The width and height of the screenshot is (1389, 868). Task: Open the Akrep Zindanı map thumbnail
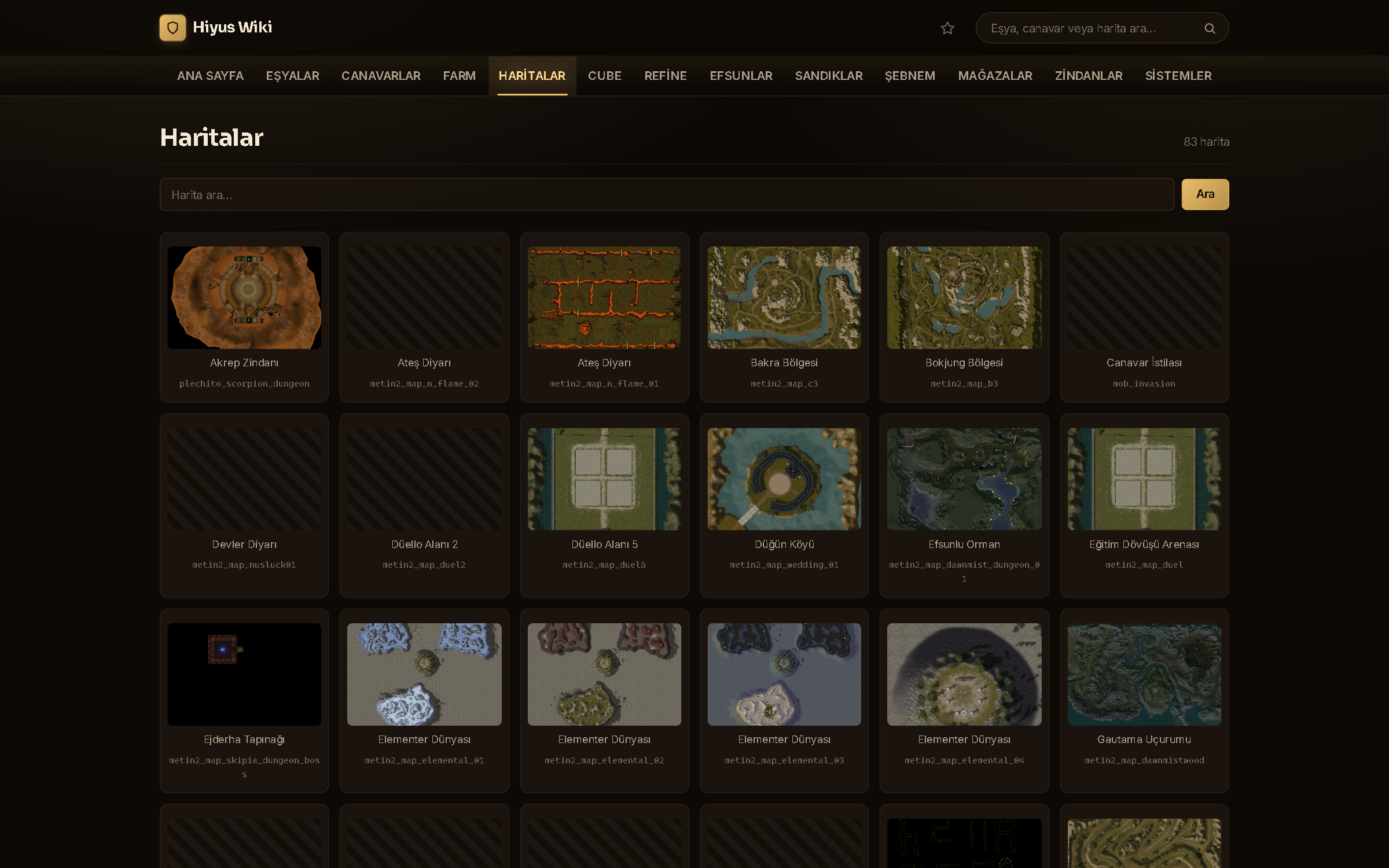pyautogui.click(x=244, y=297)
